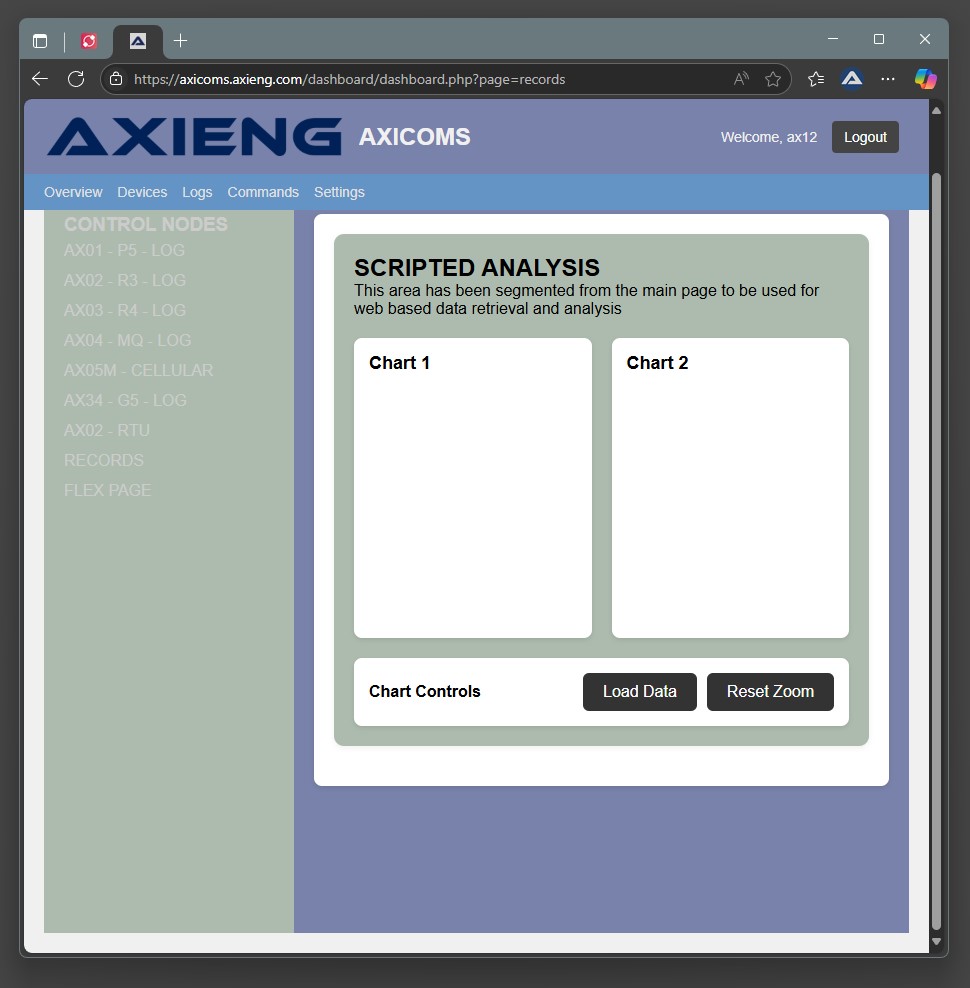Logout from the AXICOMS dashboard
This screenshot has height=988, width=970.
coord(865,137)
